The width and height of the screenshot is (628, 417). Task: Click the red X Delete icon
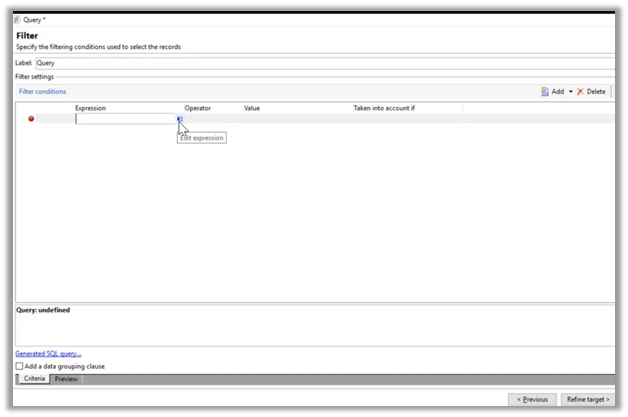[580, 92]
